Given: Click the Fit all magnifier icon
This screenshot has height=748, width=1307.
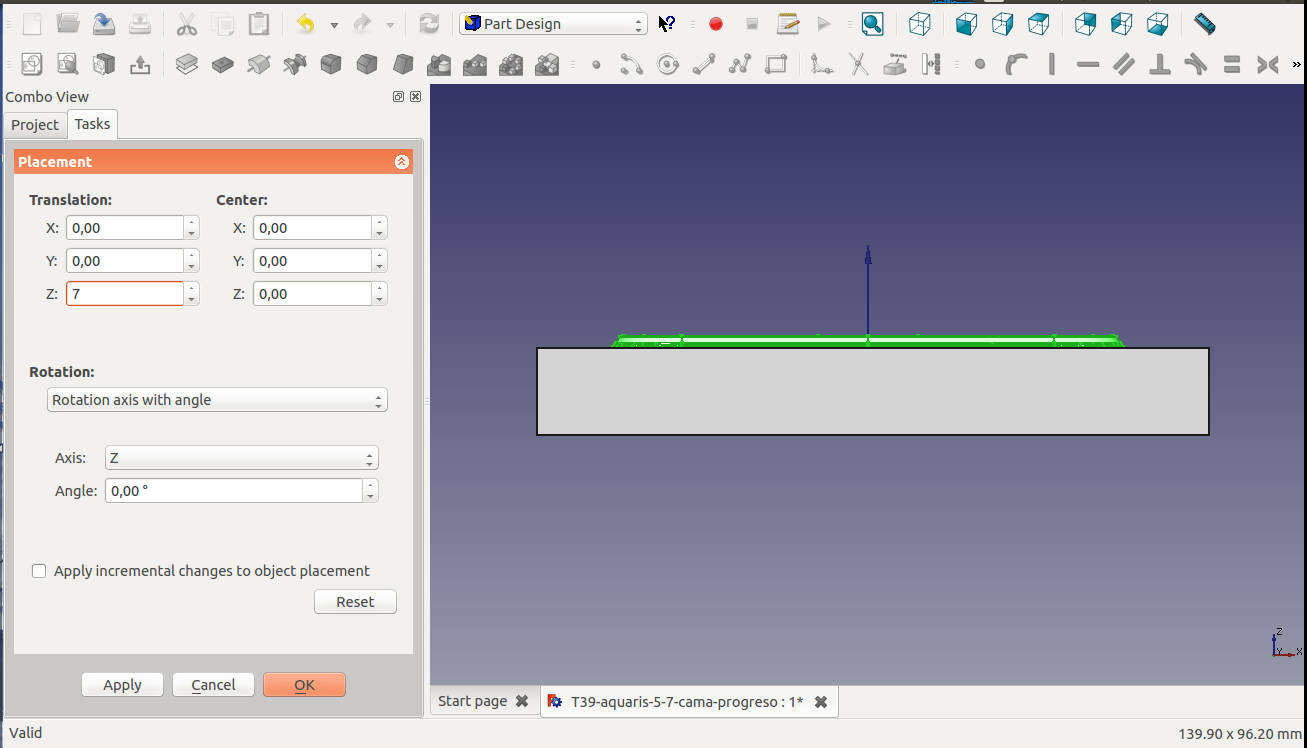Looking at the screenshot, I should pos(873,24).
